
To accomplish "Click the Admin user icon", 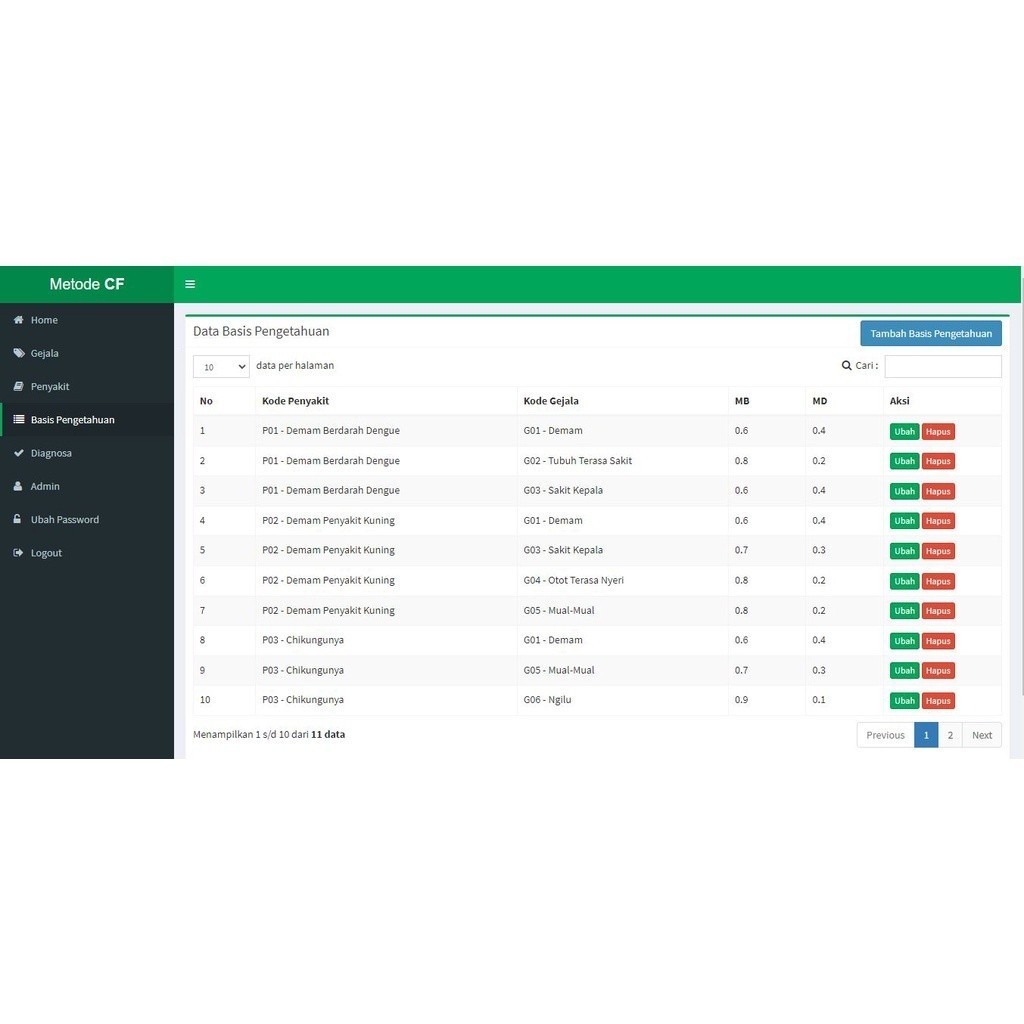I will tap(18, 486).
